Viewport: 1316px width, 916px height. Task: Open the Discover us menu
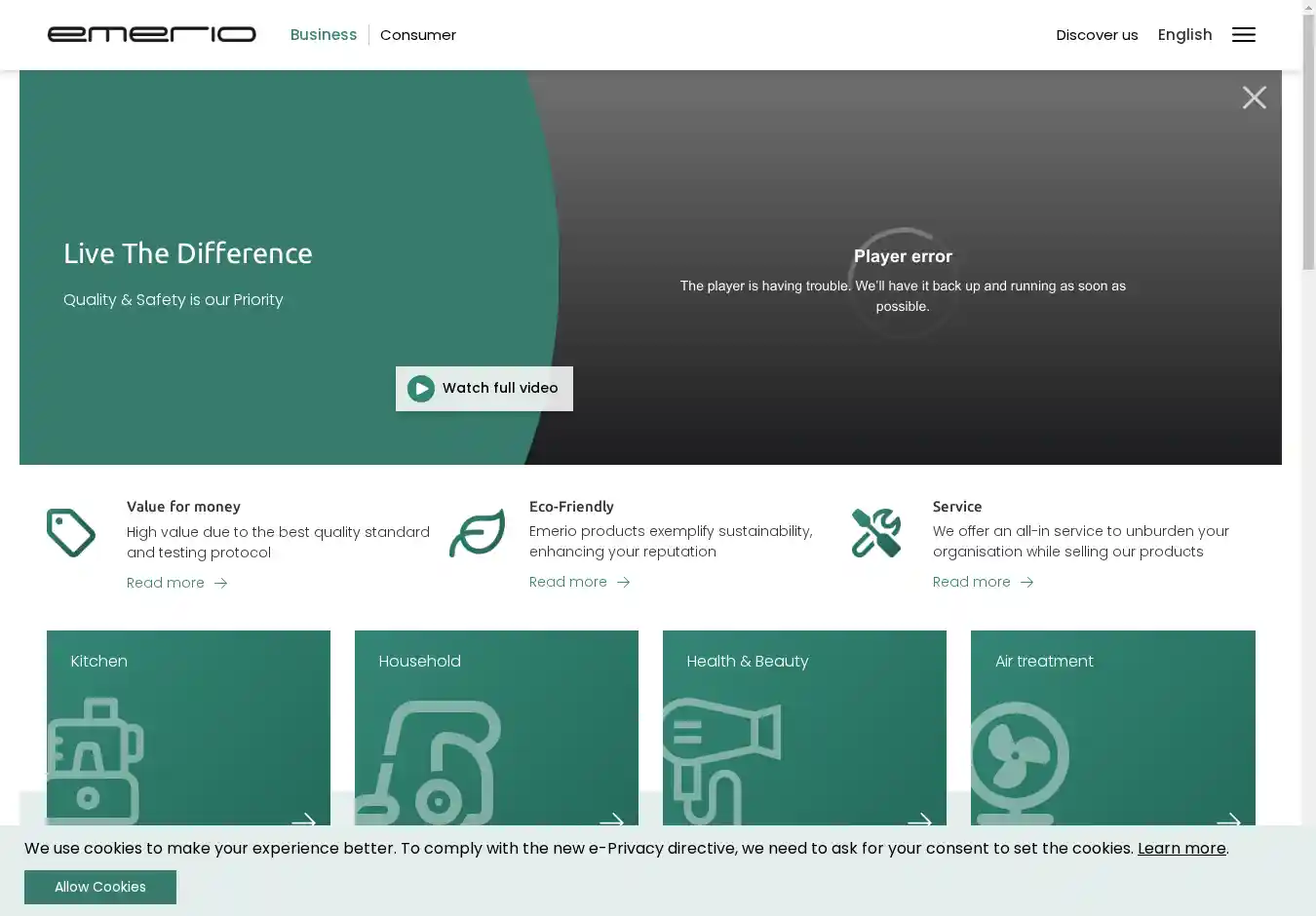point(1097,35)
